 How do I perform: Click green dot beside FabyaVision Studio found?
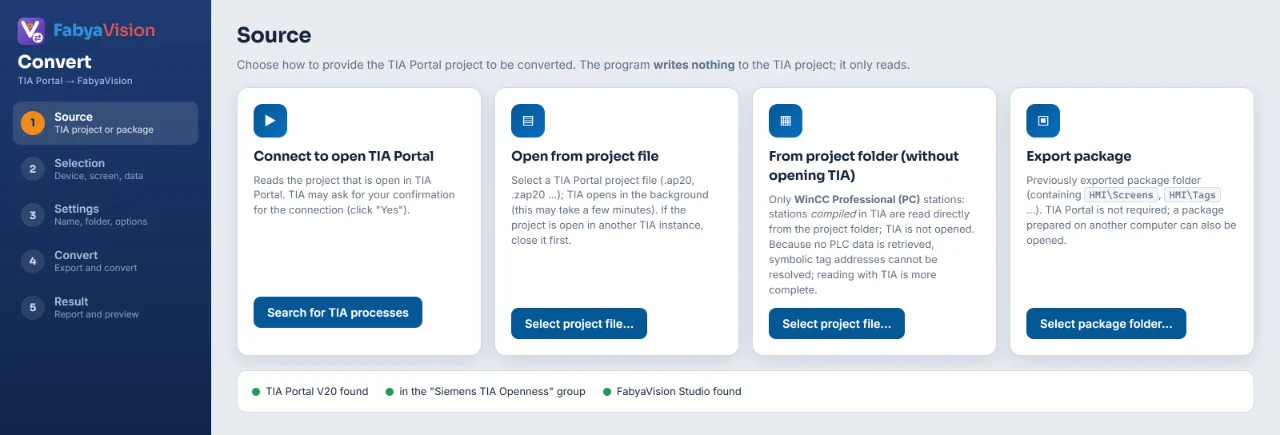[x=607, y=392]
